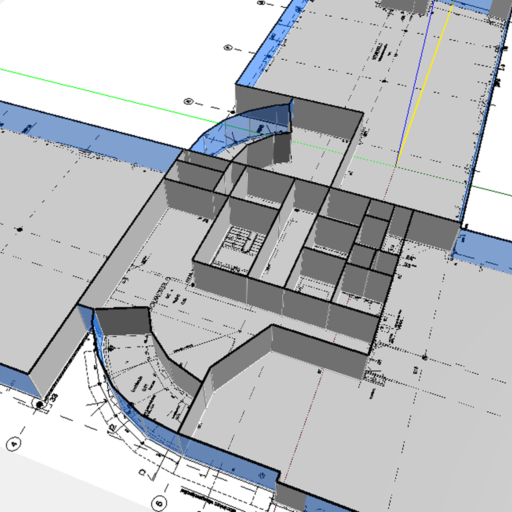Image resolution: width=512 pixels, height=512 pixels.
Task: Click the grid bubble labeled 6
Action: pos(159,503)
